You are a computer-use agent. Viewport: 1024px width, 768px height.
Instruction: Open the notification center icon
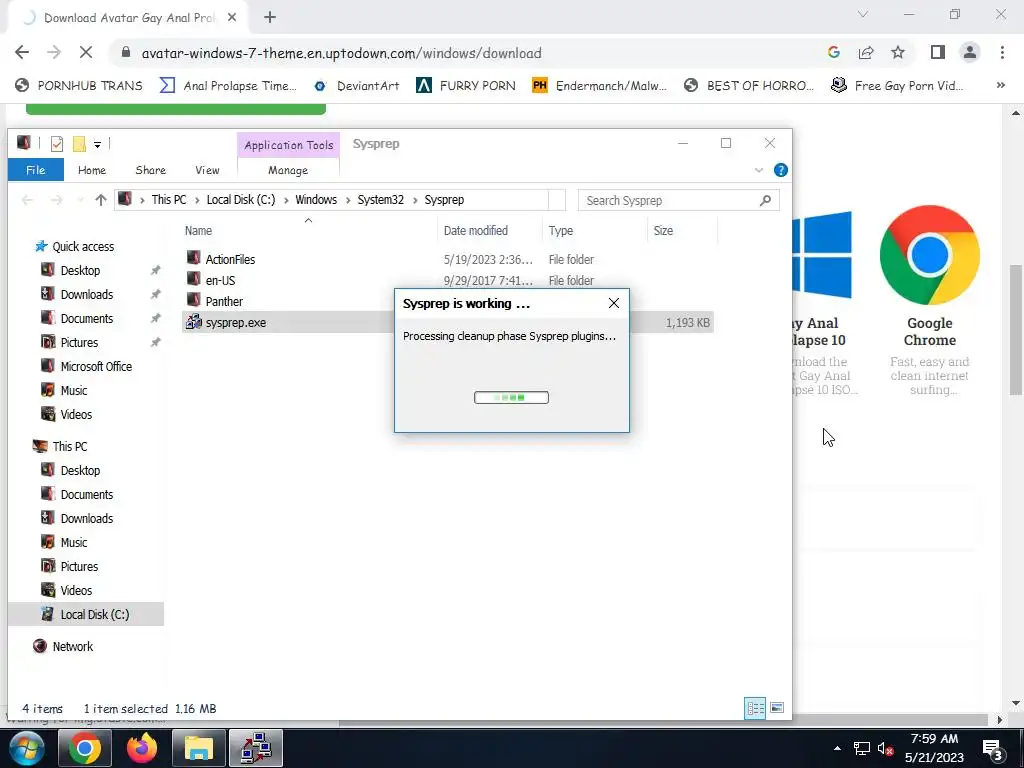coord(993,750)
